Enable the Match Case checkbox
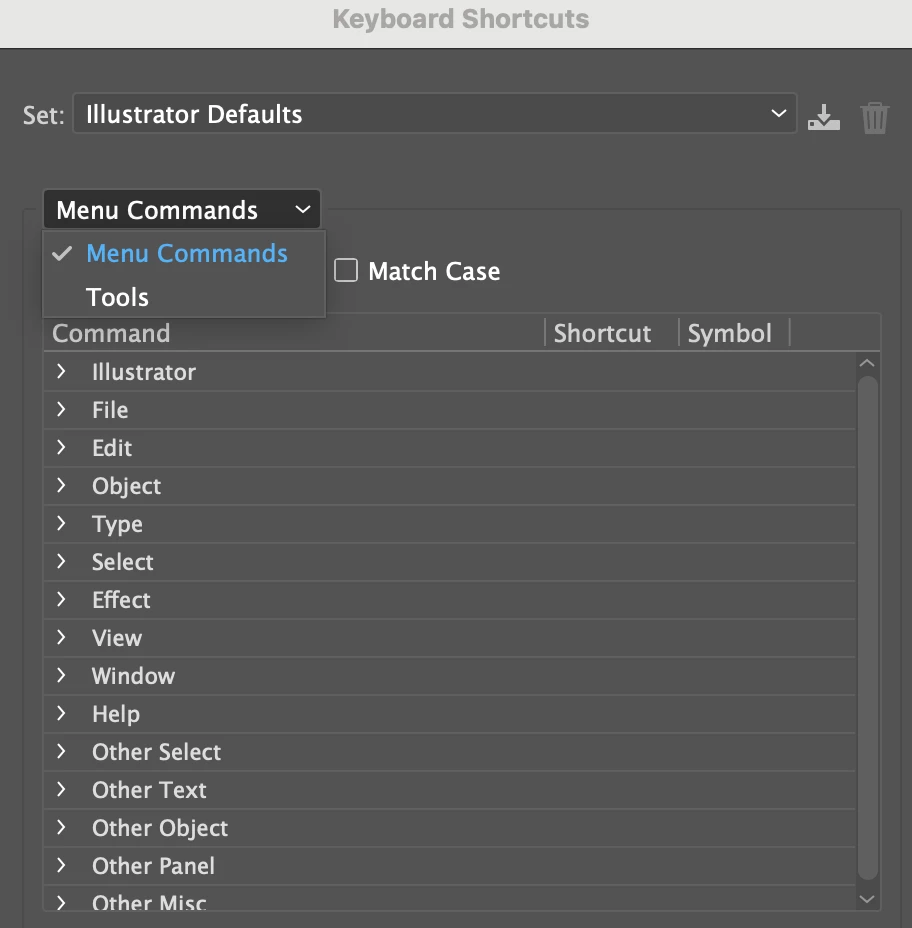This screenshot has width=912, height=928. click(346, 271)
